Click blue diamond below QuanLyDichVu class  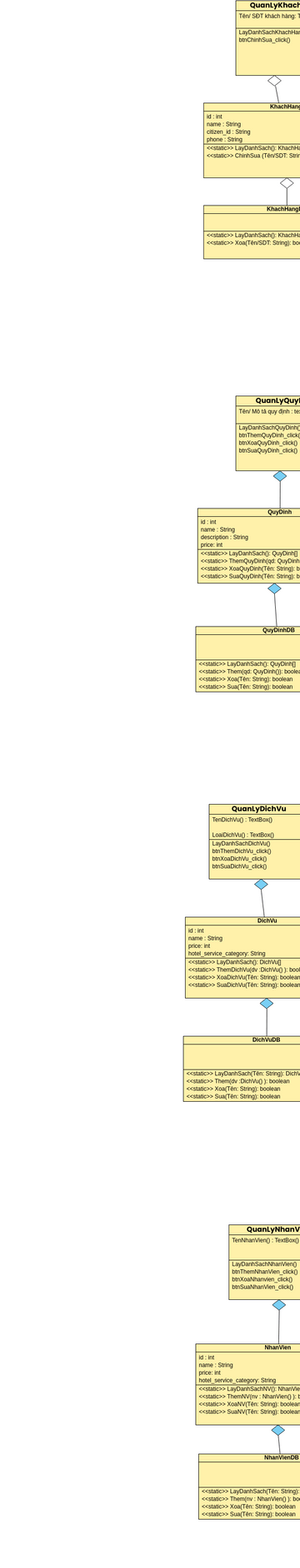pos(261,885)
